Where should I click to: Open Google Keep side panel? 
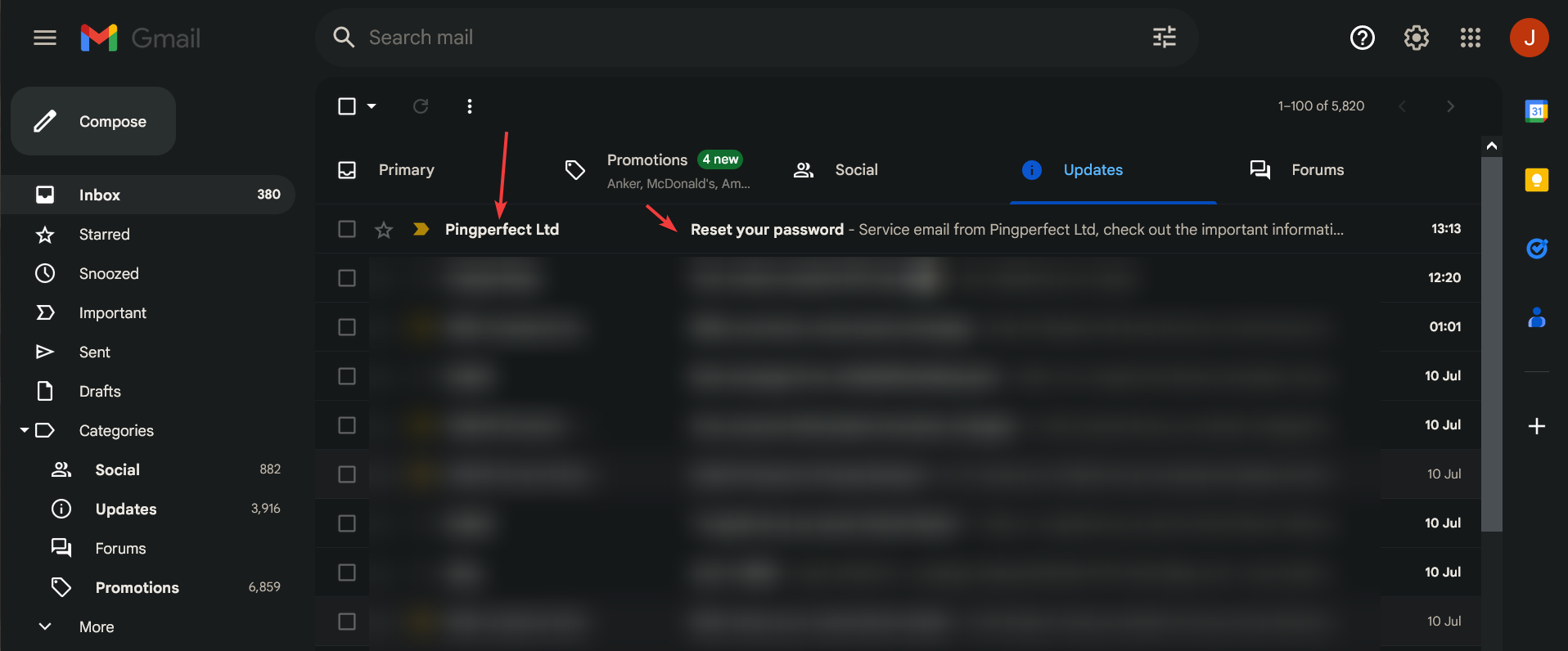[x=1536, y=180]
